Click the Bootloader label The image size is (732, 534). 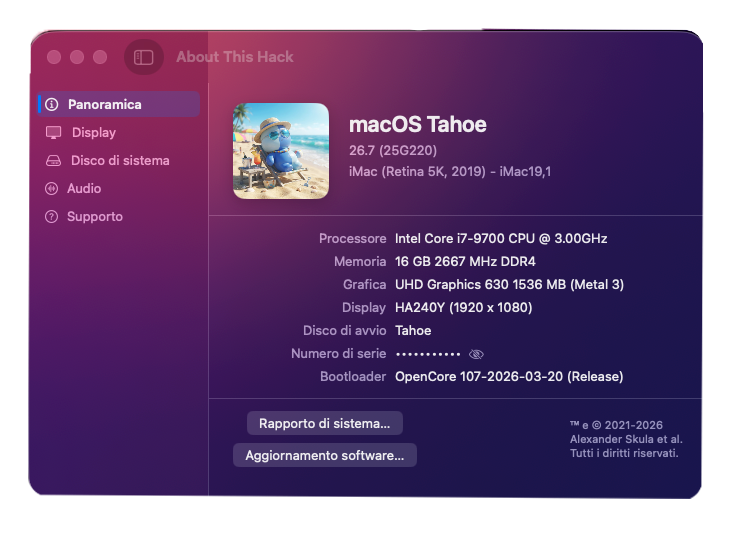[x=353, y=376]
